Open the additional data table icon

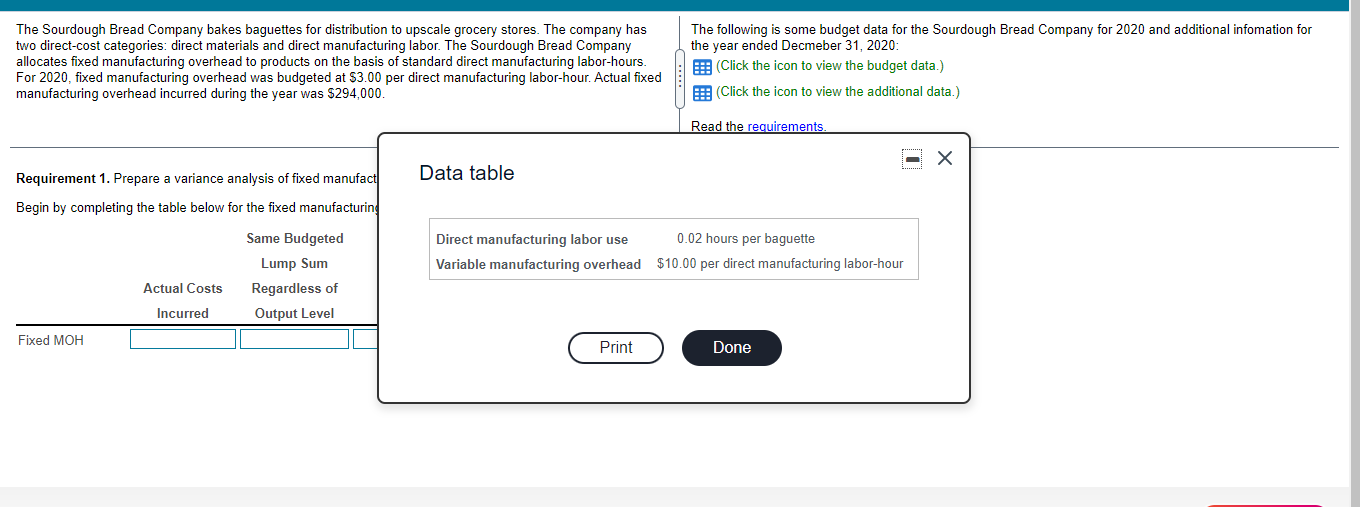702,92
